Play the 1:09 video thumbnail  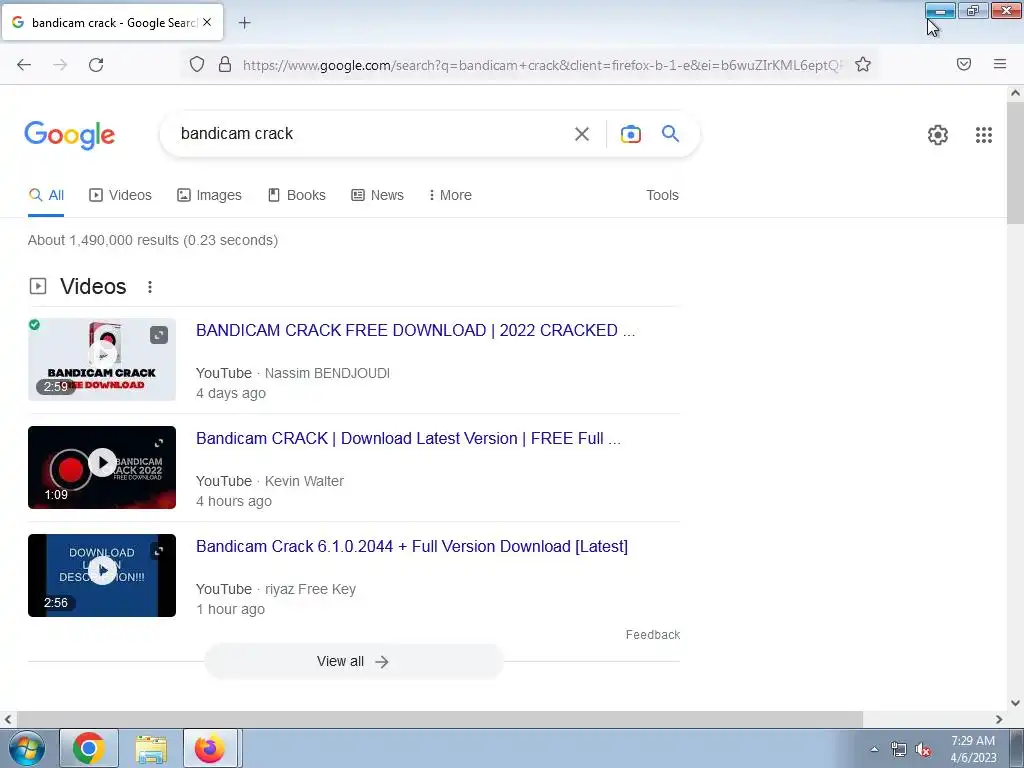(x=102, y=467)
